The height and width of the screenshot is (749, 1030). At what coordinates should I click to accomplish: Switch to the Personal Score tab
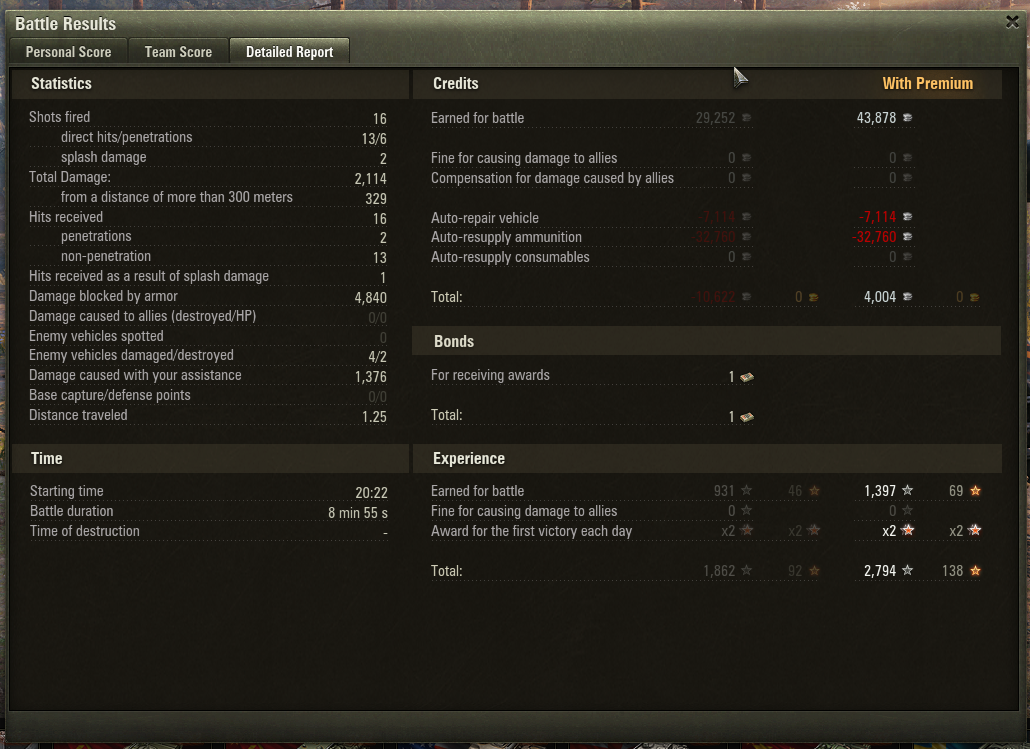pyautogui.click(x=68, y=52)
